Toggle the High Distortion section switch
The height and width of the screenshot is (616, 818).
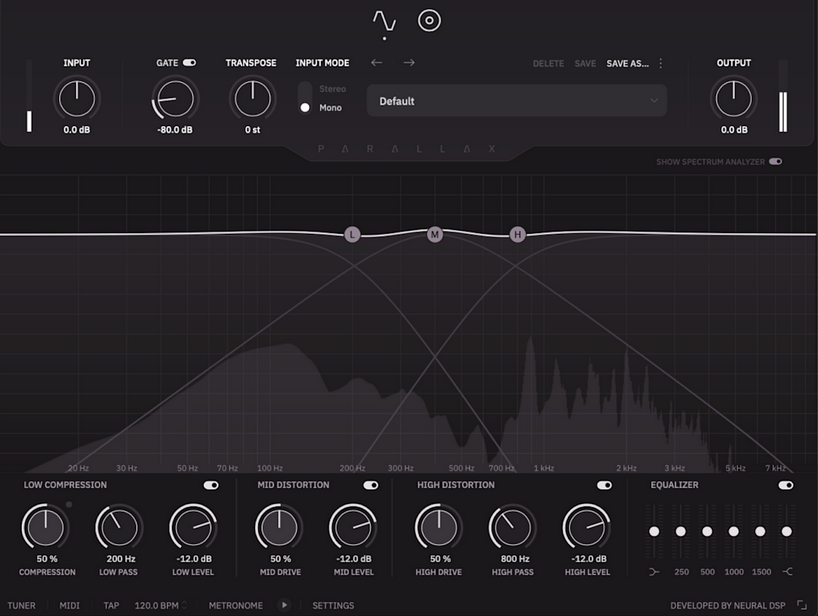coord(605,485)
